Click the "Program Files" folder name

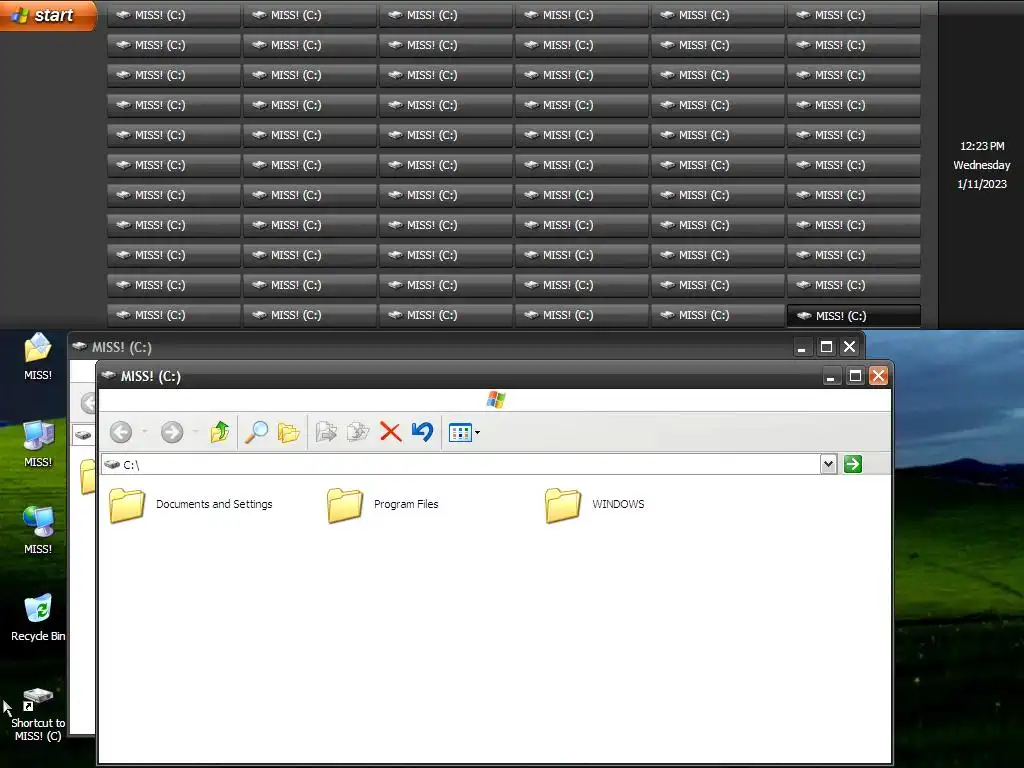tap(406, 504)
